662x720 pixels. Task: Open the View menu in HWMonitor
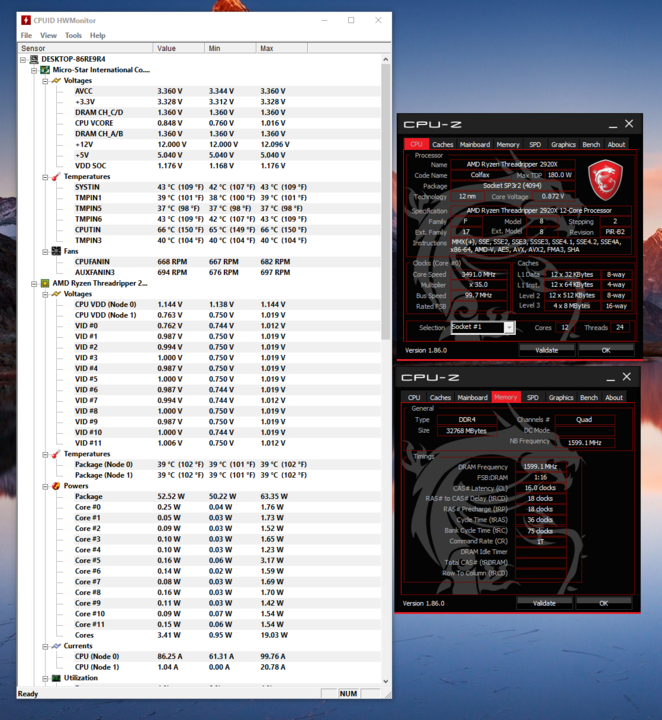(x=48, y=35)
